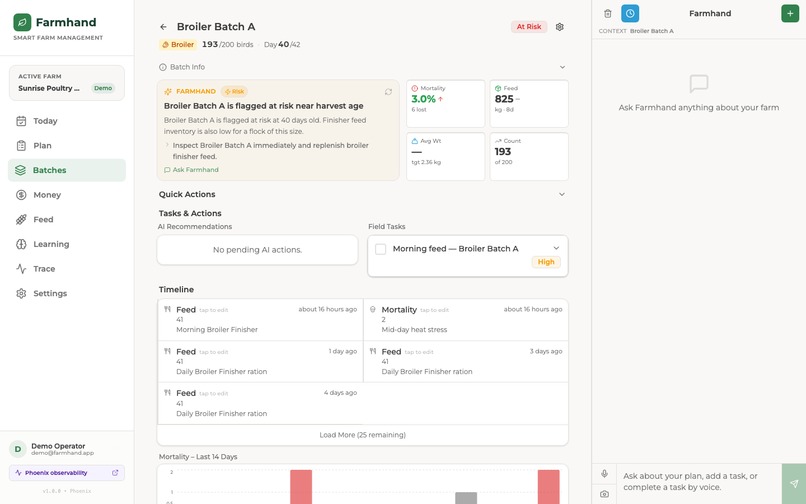Click the external link icon on Phoenix observability
The image size is (806, 504).
(115, 473)
